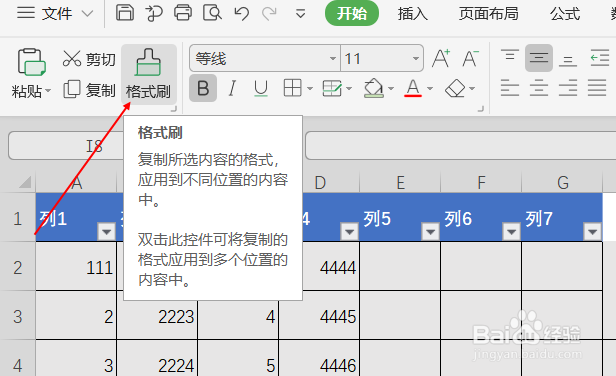Set top vertical alignment

[510, 55]
